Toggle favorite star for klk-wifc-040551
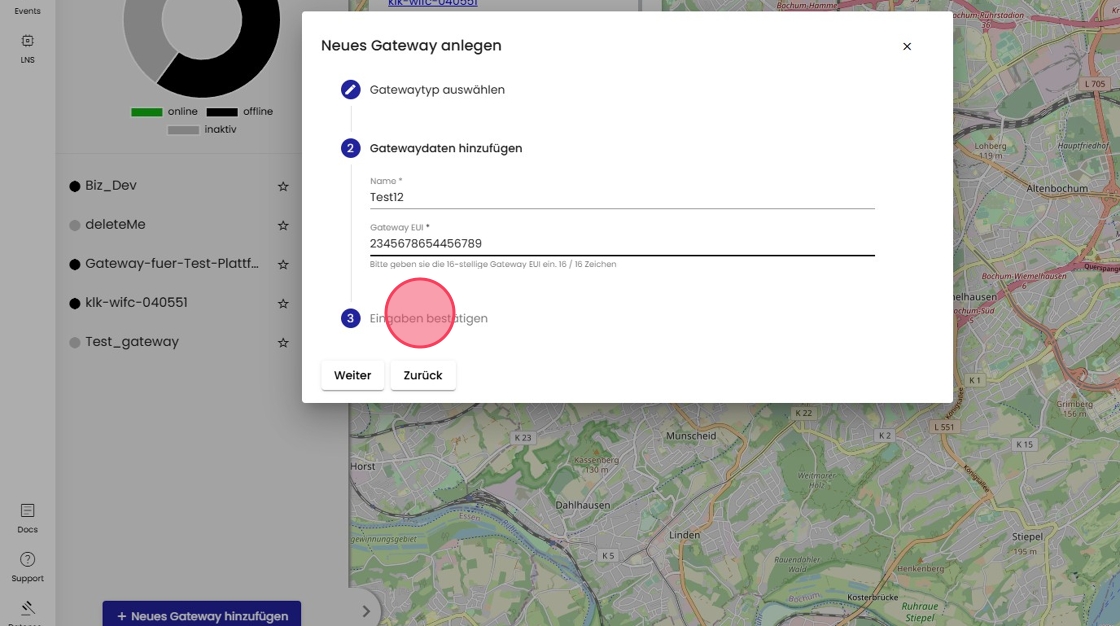The height and width of the screenshot is (626, 1120). (283, 304)
